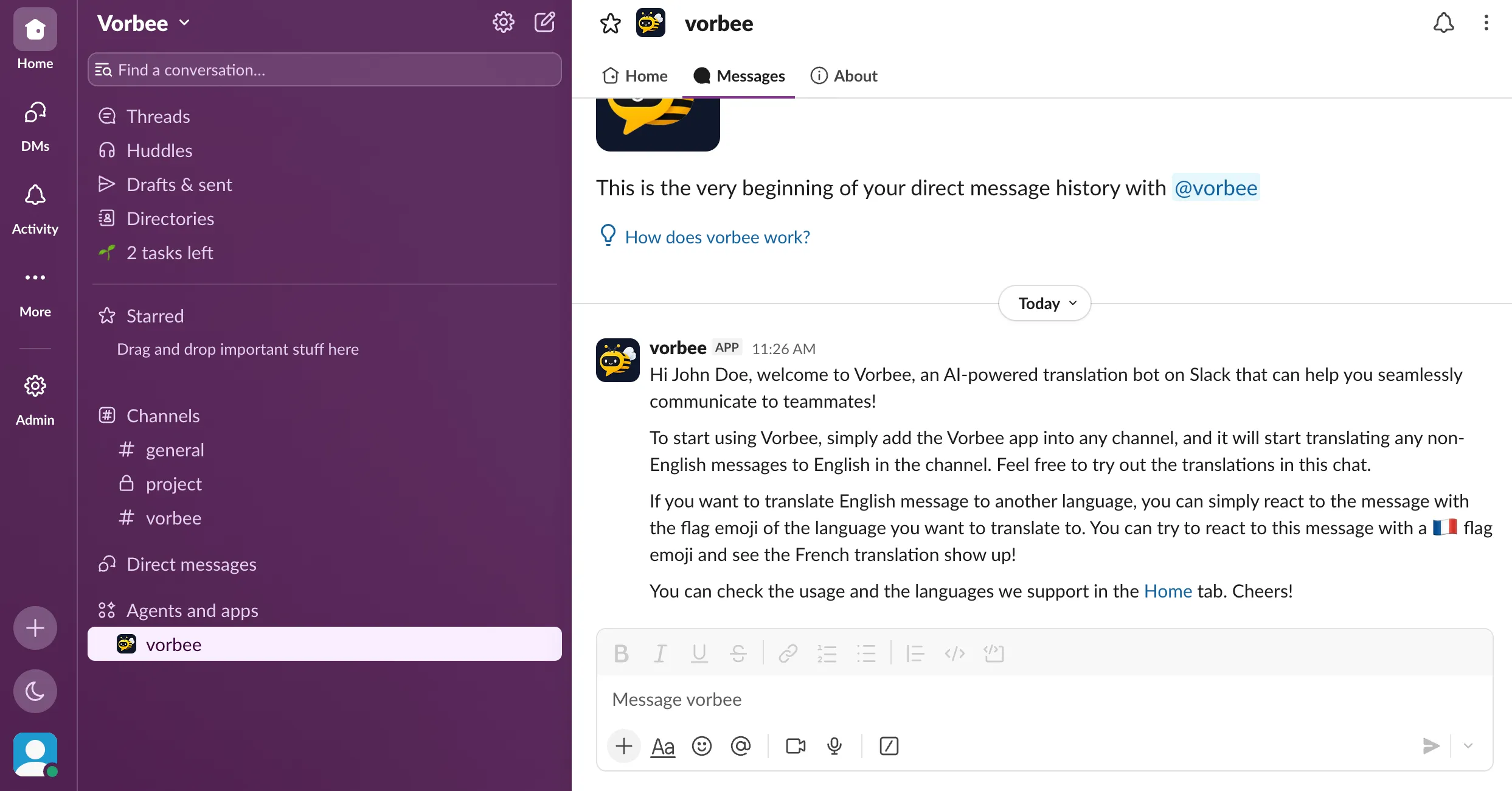
Task: Open the Home workspace view
Action: click(x=35, y=39)
